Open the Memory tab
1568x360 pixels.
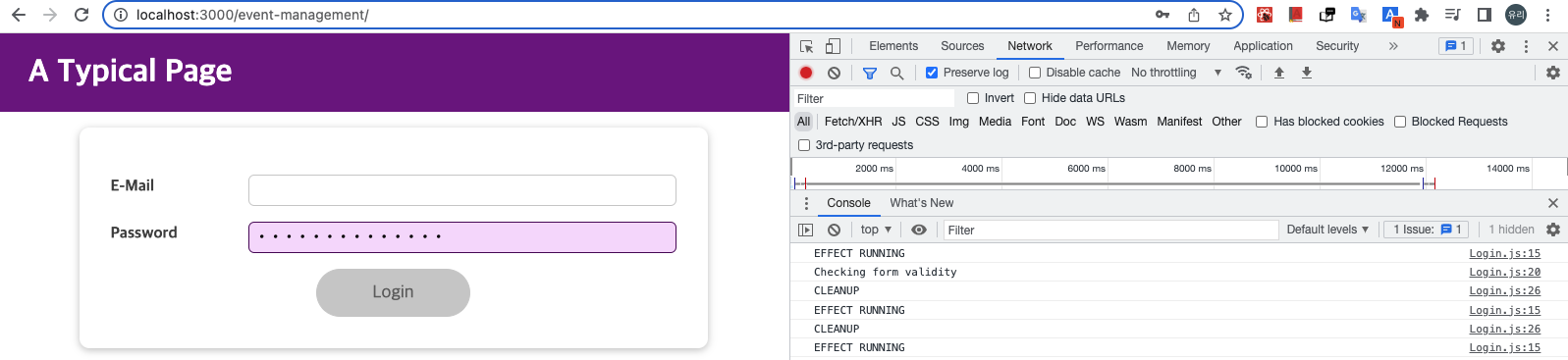[1188, 46]
